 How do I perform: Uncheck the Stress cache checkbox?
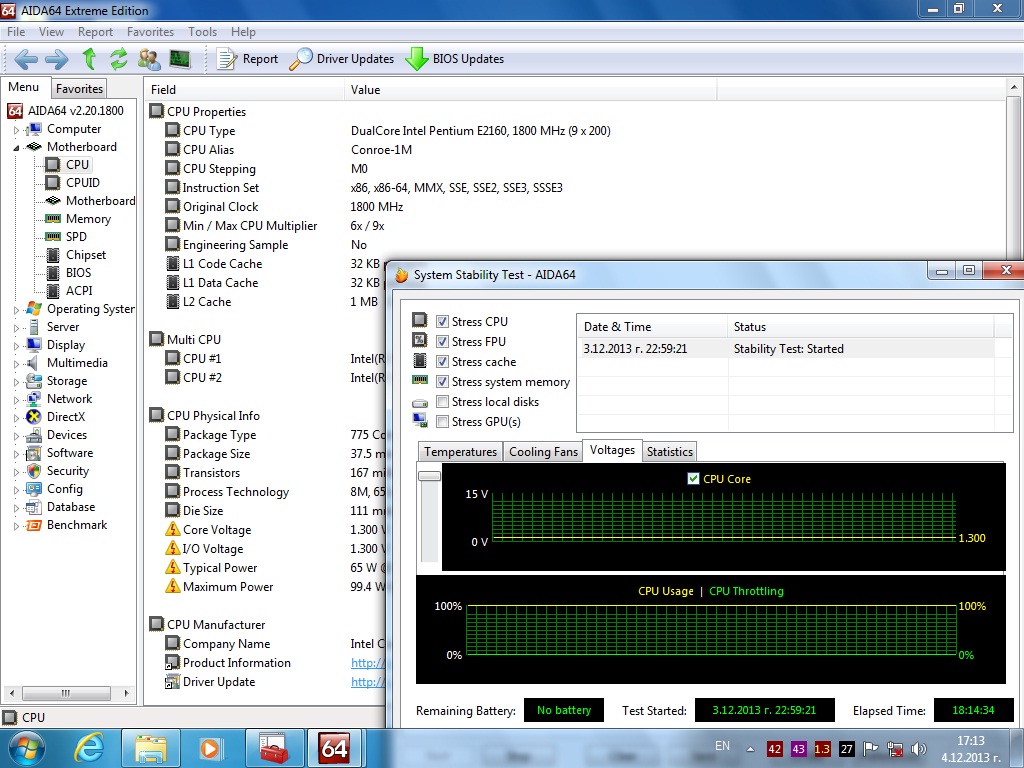tap(442, 362)
